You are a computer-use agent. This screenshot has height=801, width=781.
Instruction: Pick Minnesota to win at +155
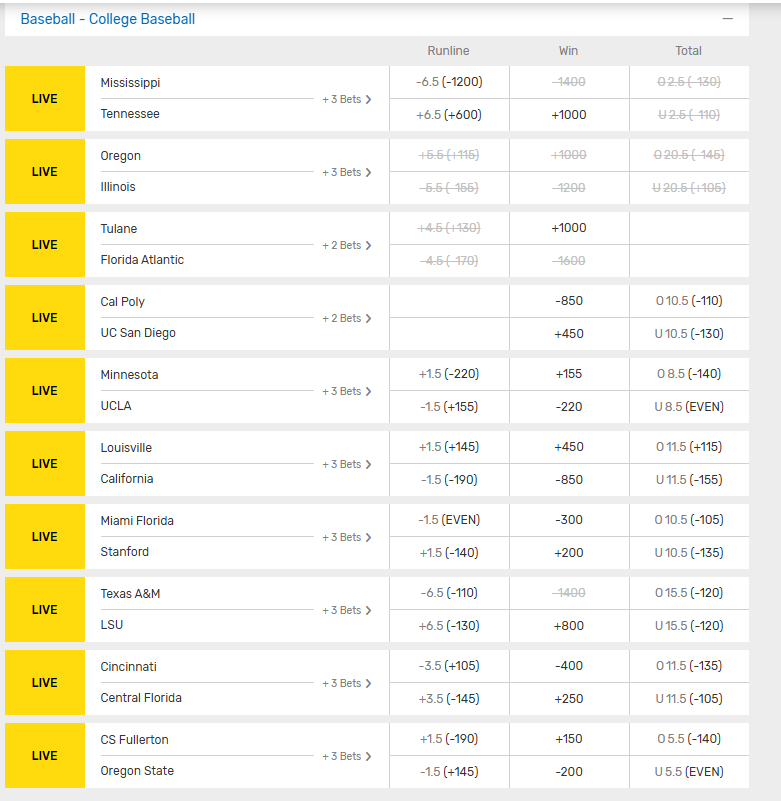tap(569, 374)
